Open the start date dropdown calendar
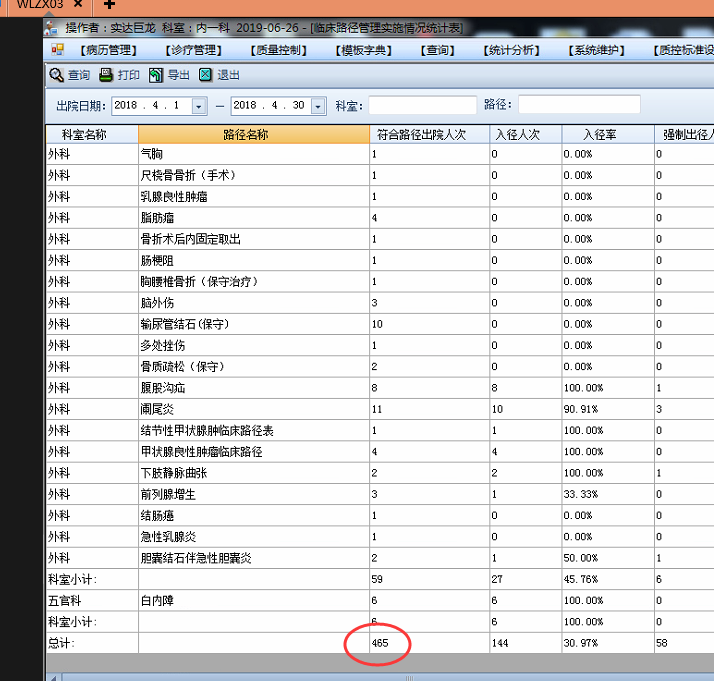Screen dimensions: 714x681 (199, 107)
